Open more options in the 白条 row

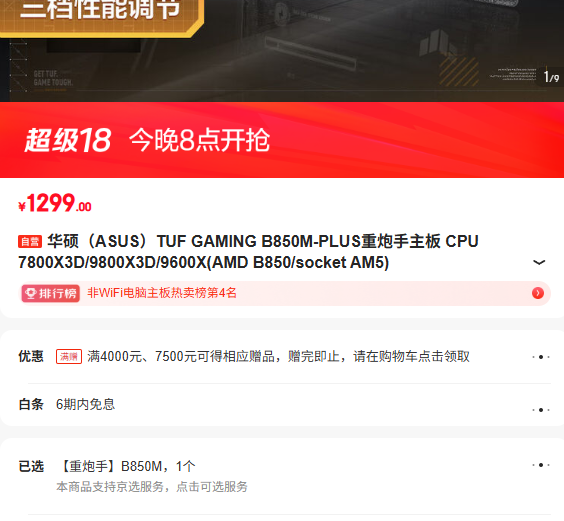click(x=541, y=410)
